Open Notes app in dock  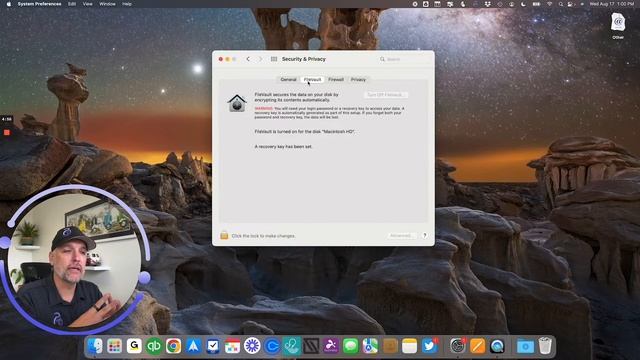(409, 346)
